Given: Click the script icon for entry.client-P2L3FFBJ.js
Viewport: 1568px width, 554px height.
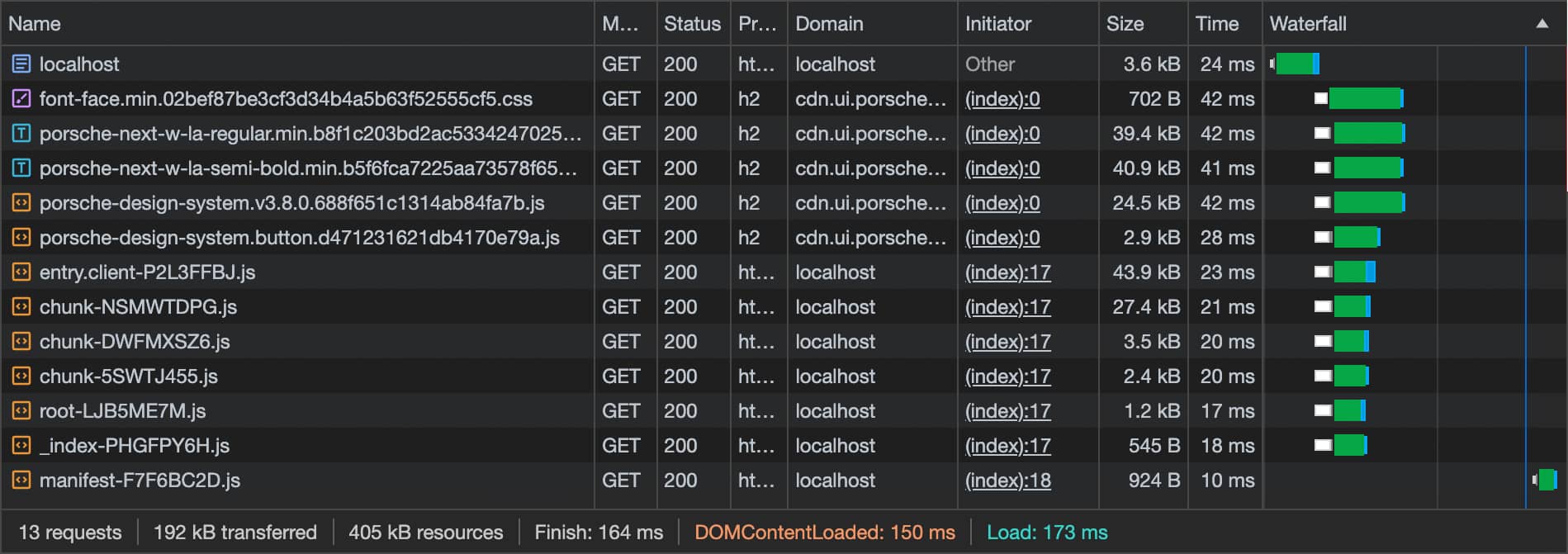Looking at the screenshot, I should (x=21, y=272).
